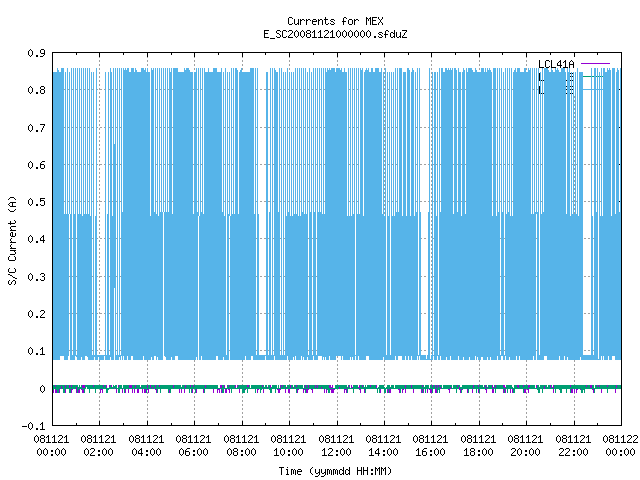Click the '081121 04:00' x-axis tick label
The width and height of the screenshot is (640, 480).
coord(146,446)
